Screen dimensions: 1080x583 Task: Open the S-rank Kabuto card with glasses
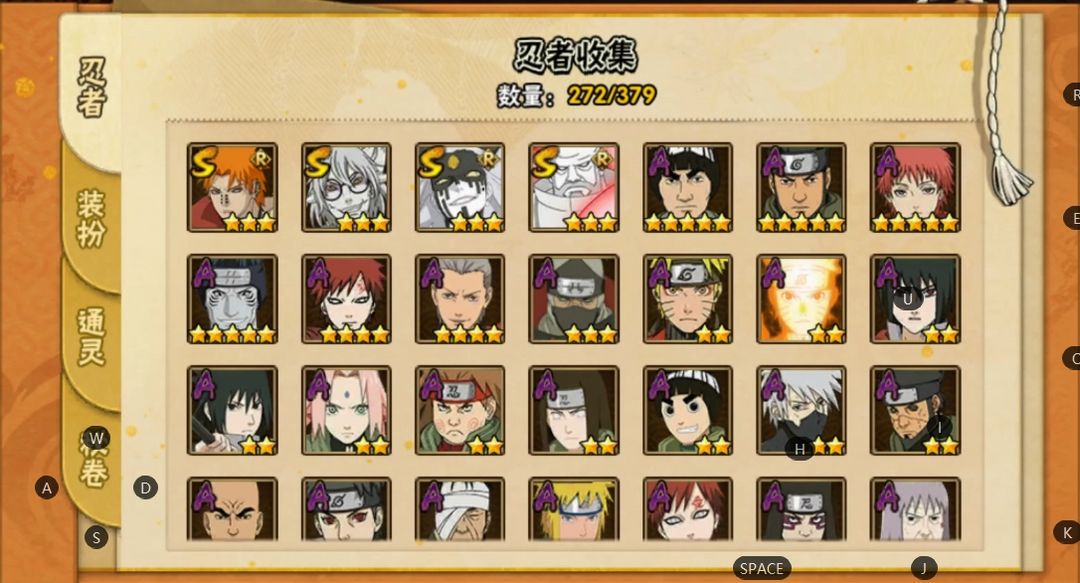click(x=346, y=187)
